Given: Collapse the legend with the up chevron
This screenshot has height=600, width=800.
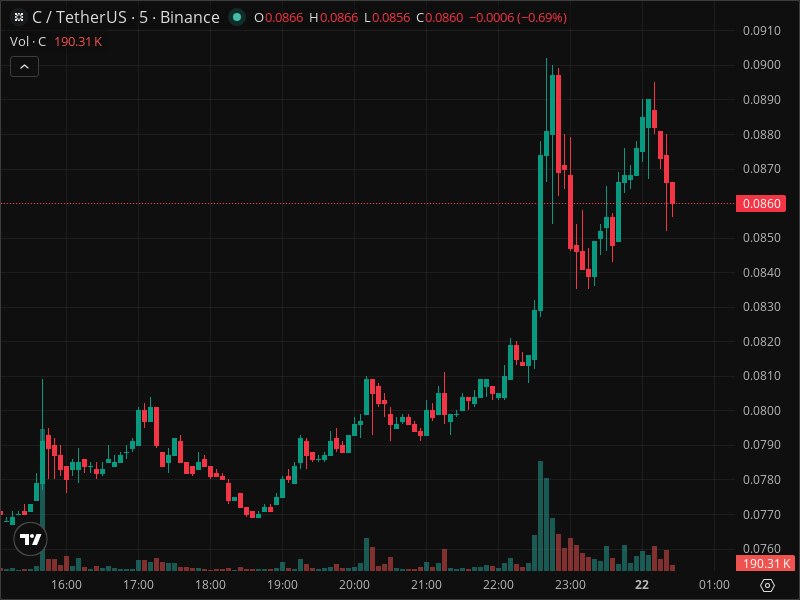Looking at the screenshot, I should coord(22,66).
